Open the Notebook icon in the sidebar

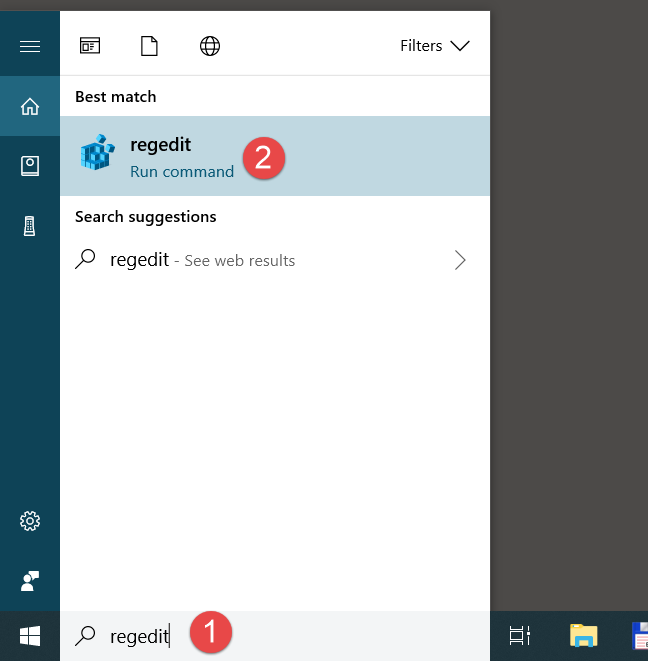click(x=30, y=166)
